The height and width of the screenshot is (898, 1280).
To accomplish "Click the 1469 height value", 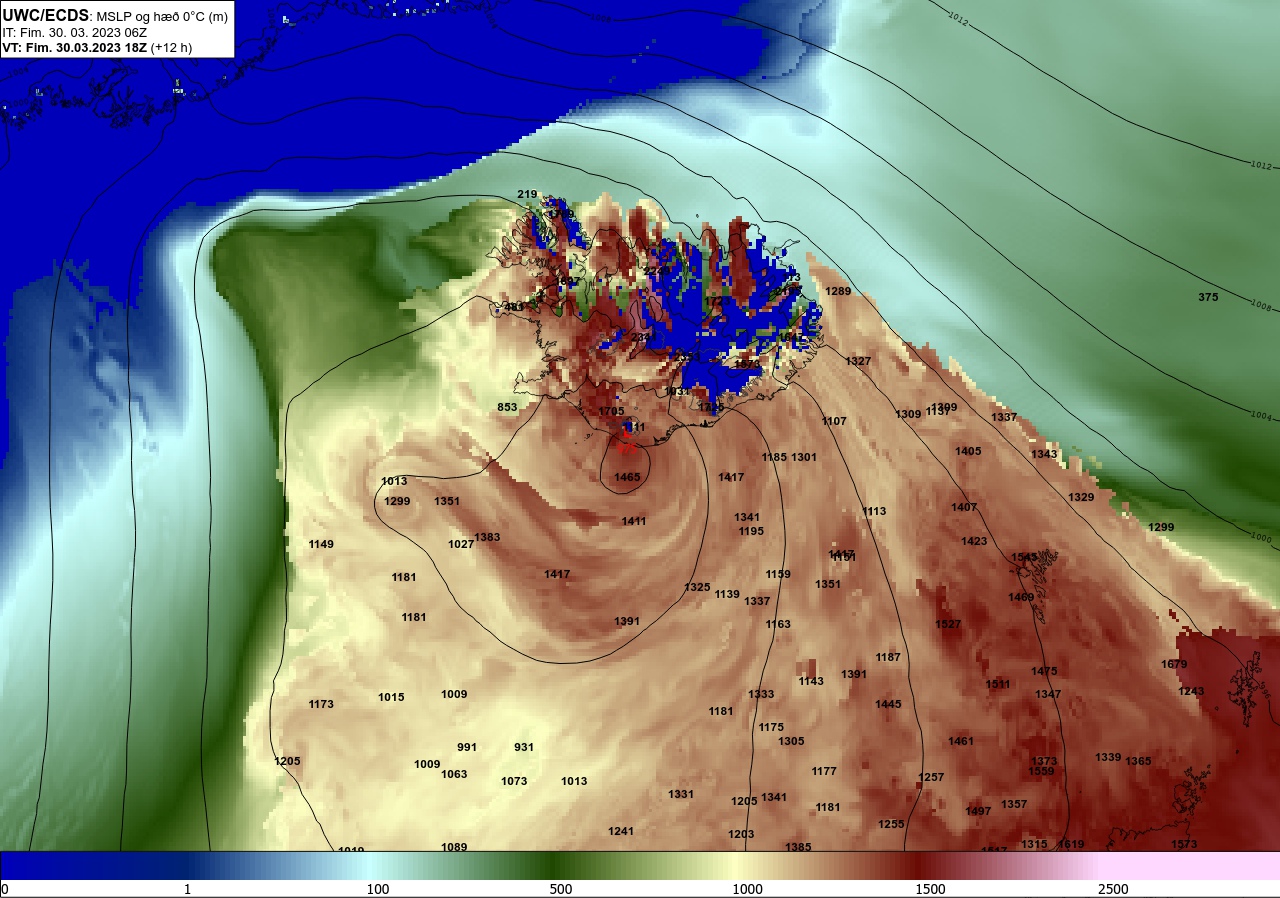I will coord(1021,597).
